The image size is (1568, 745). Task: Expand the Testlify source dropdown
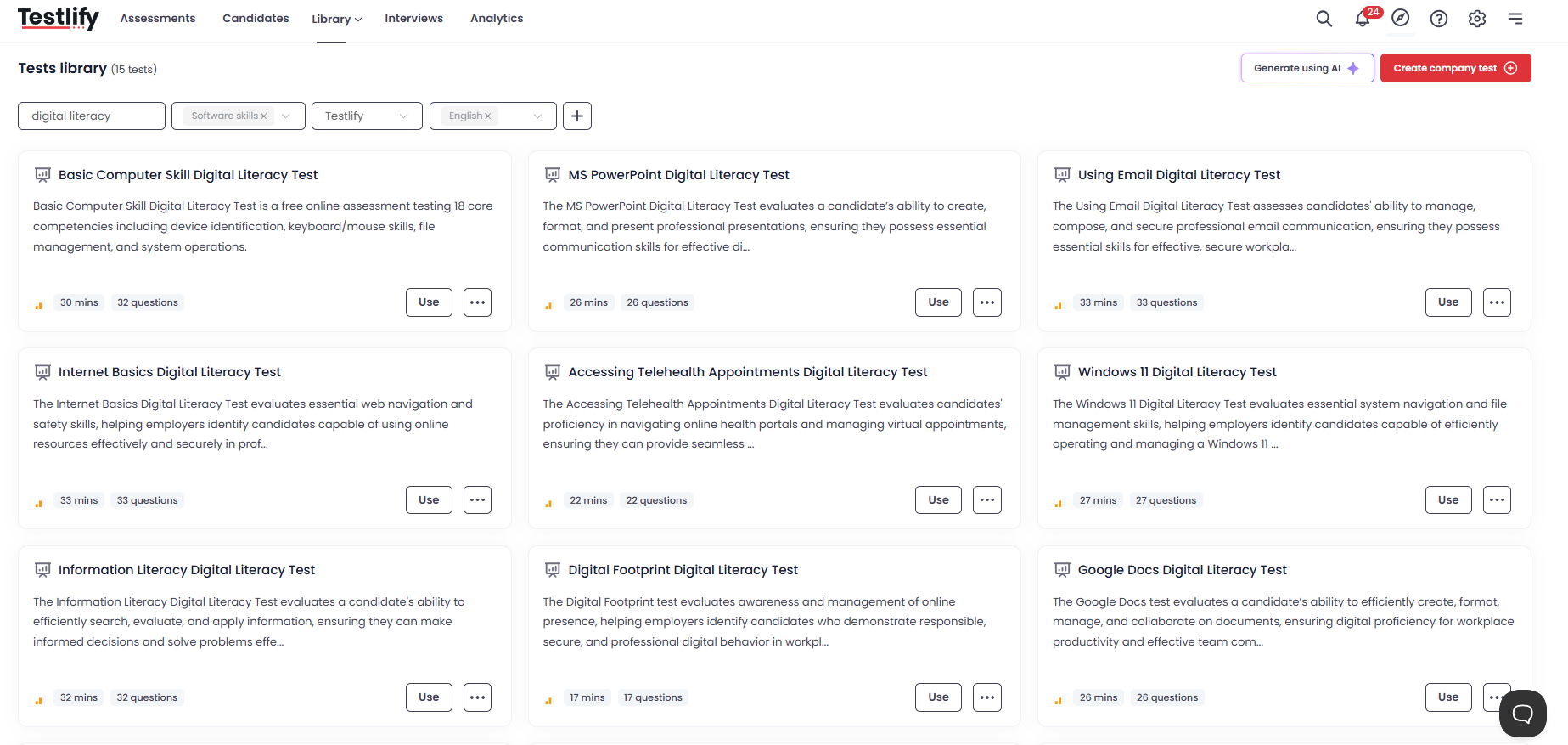tap(403, 116)
